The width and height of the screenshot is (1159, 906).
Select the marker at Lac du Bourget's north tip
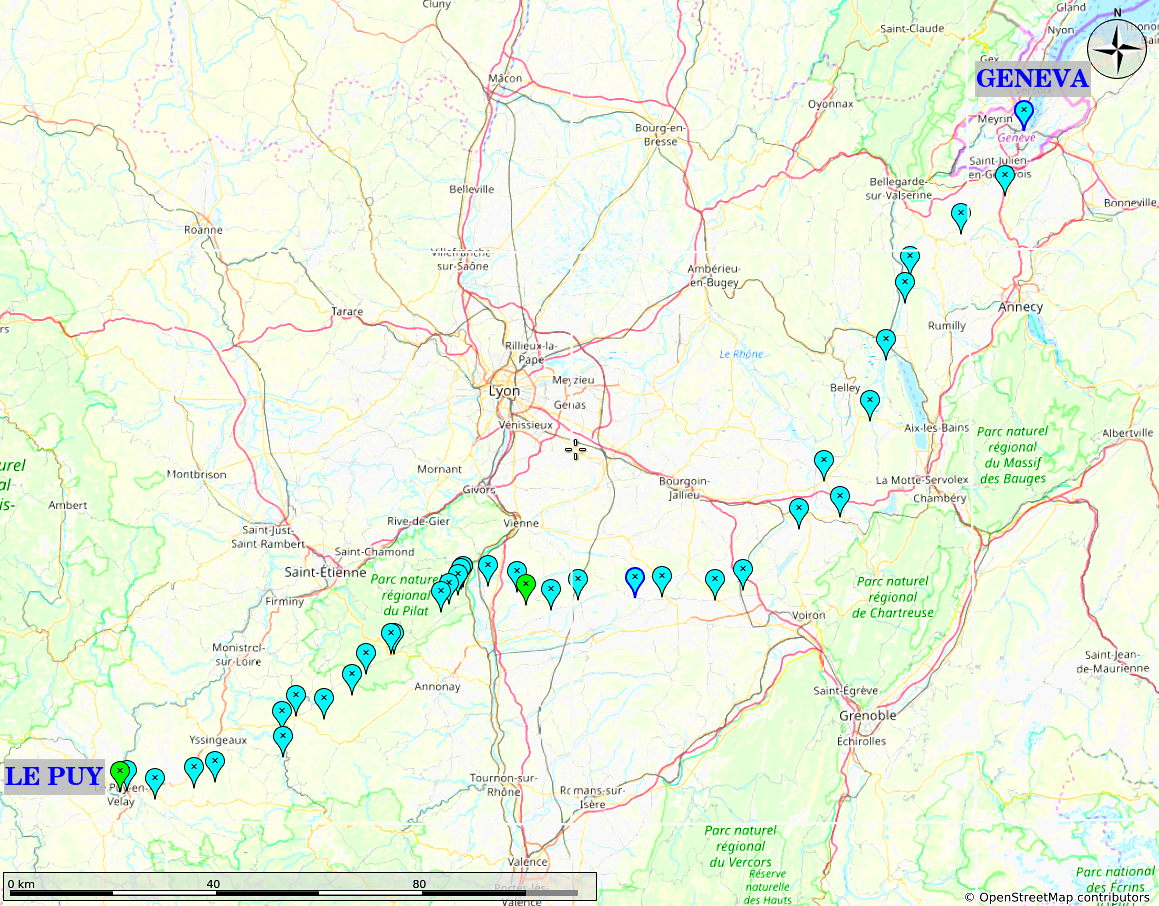pyautogui.click(x=886, y=344)
